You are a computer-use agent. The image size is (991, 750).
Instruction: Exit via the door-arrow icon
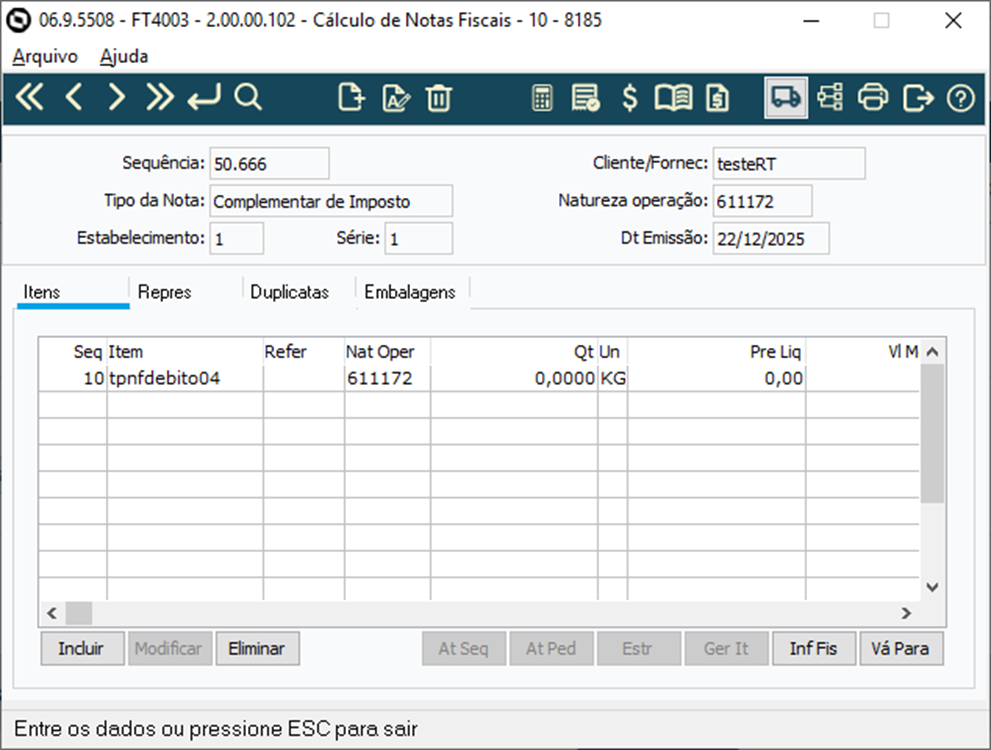[x=918, y=98]
